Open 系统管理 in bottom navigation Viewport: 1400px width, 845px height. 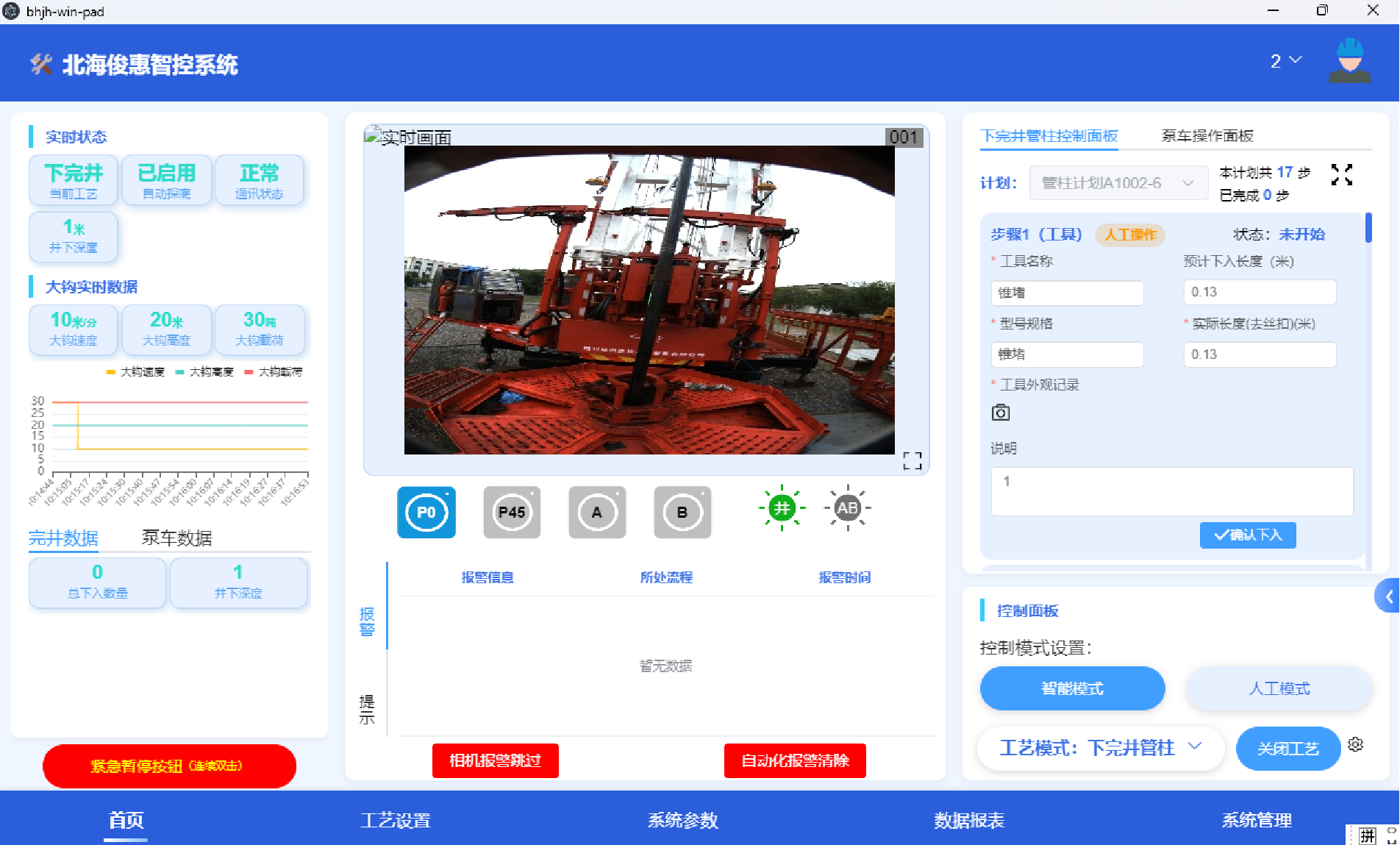1257,820
